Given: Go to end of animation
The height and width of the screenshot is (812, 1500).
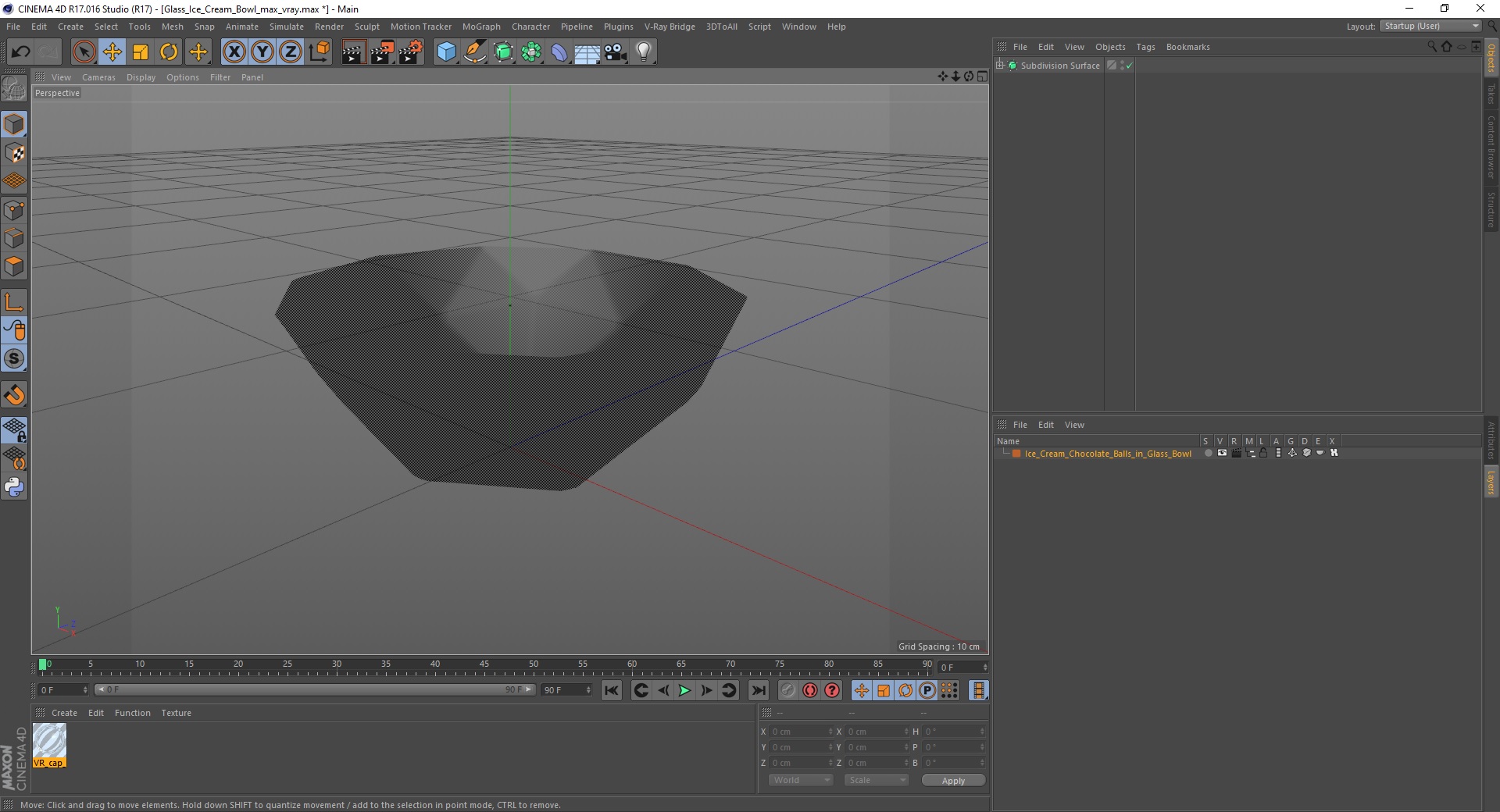Looking at the screenshot, I should tap(758, 690).
